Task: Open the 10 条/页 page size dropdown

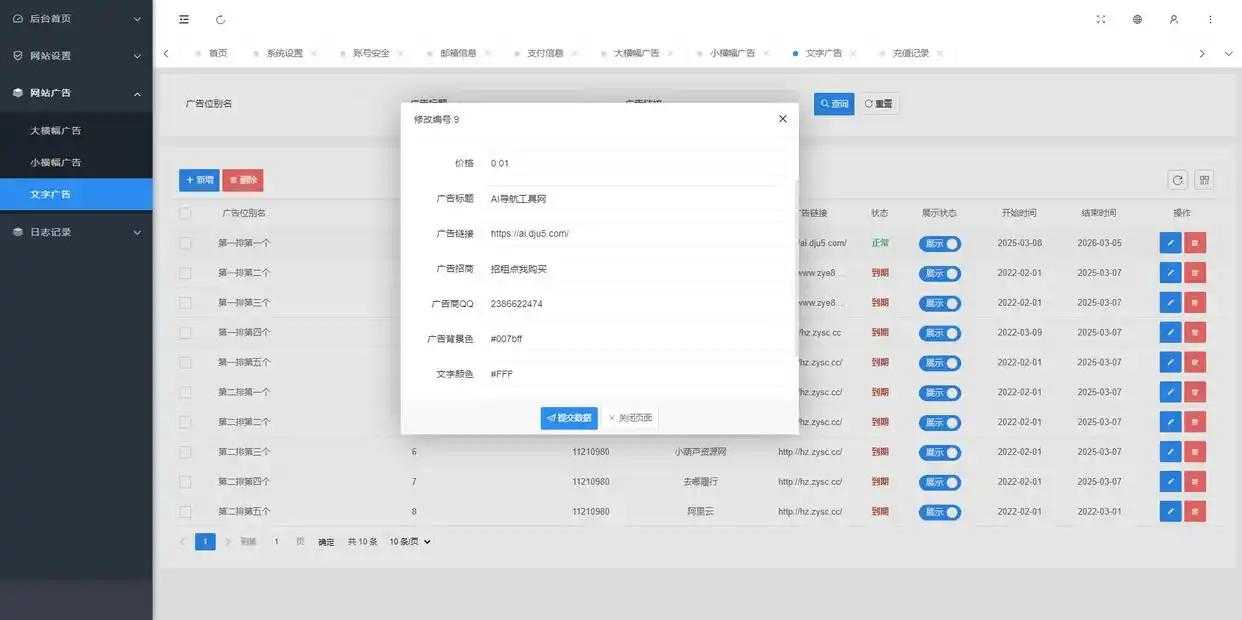Action: click(410, 542)
